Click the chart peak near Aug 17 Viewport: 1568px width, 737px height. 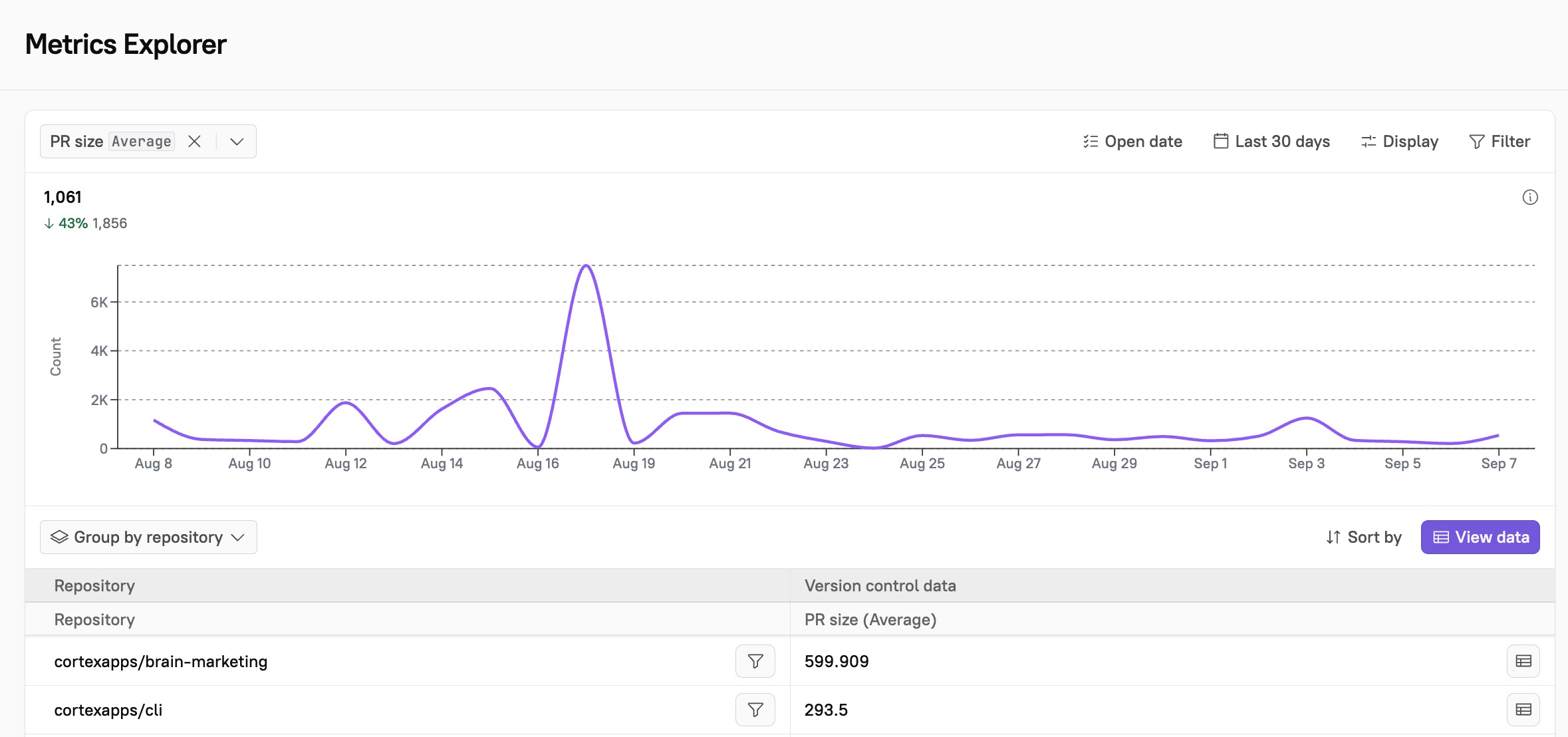coord(586,266)
